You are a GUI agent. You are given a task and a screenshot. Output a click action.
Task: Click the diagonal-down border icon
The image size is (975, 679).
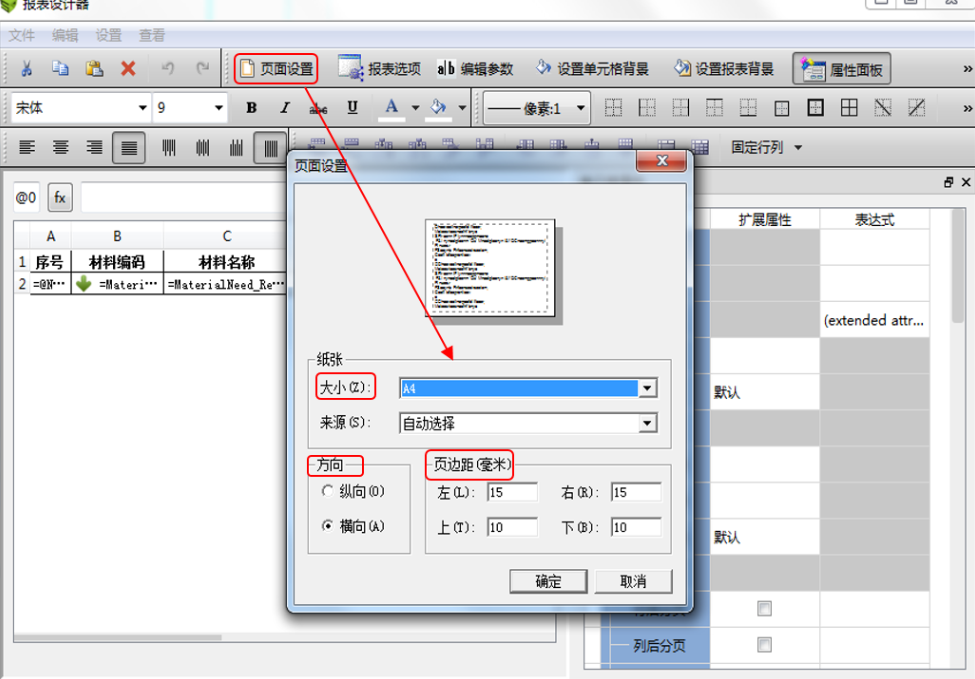pos(882,108)
